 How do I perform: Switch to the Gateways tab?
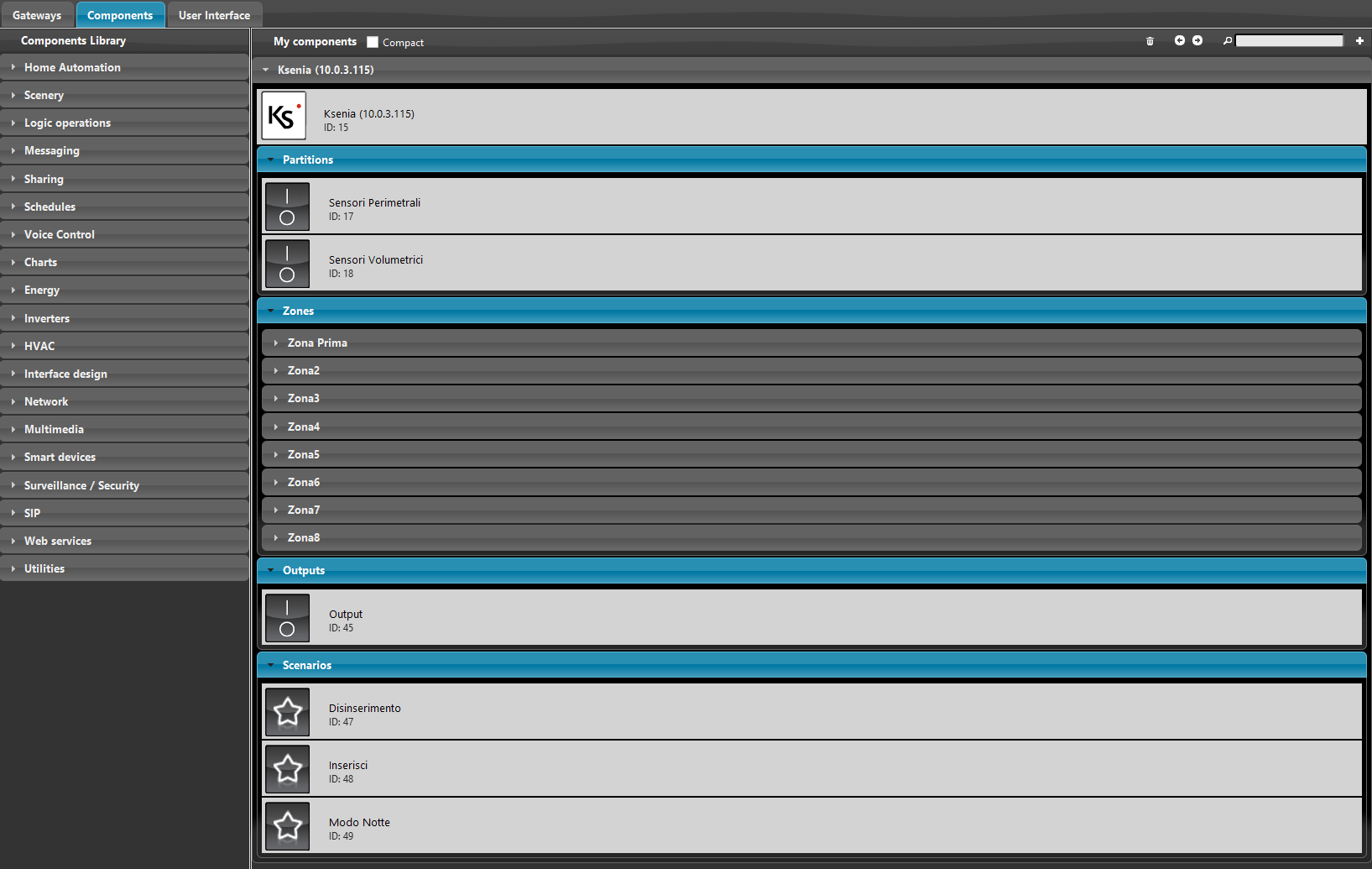coord(37,15)
